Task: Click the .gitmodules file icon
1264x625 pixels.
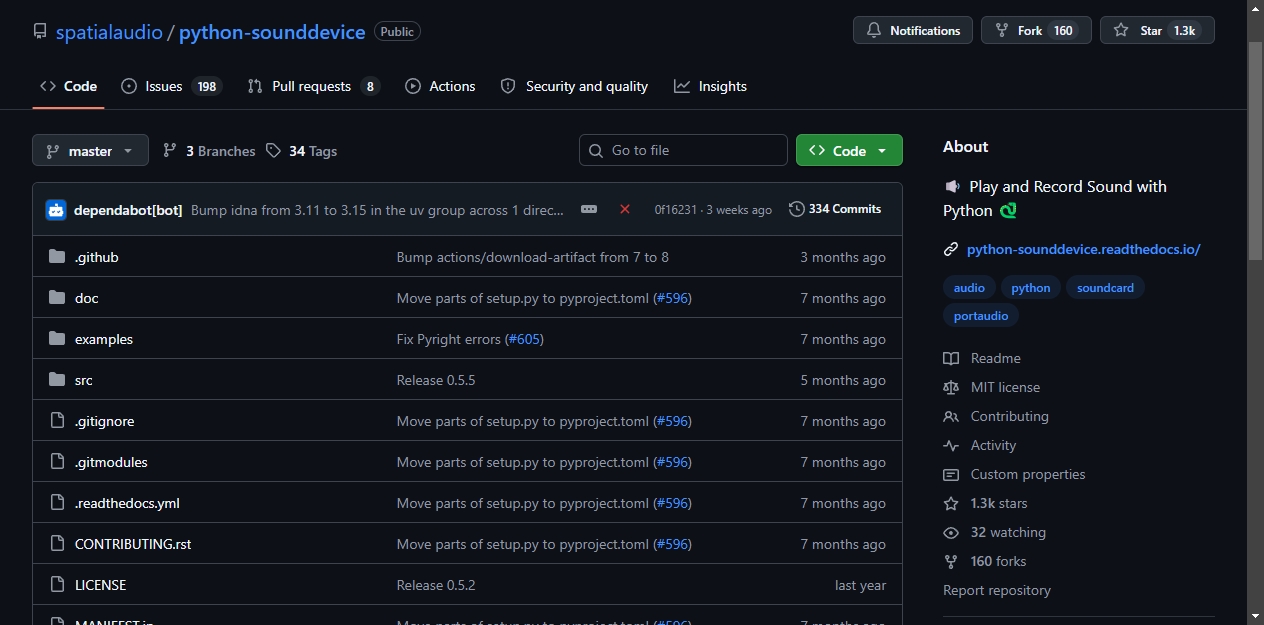Action: (x=57, y=462)
